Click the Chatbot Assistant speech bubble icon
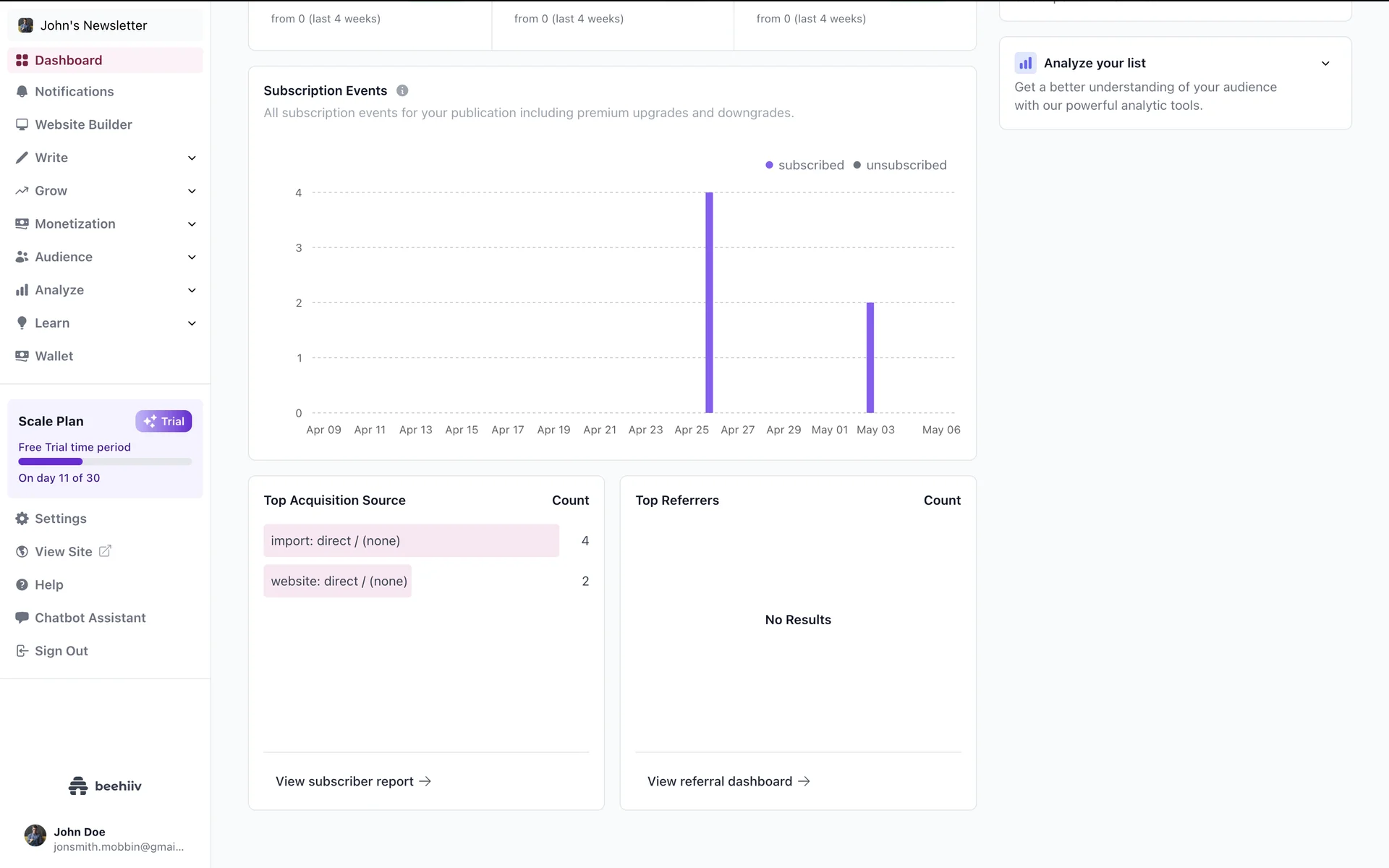Screen dimensions: 1389x868 [x=22, y=618]
